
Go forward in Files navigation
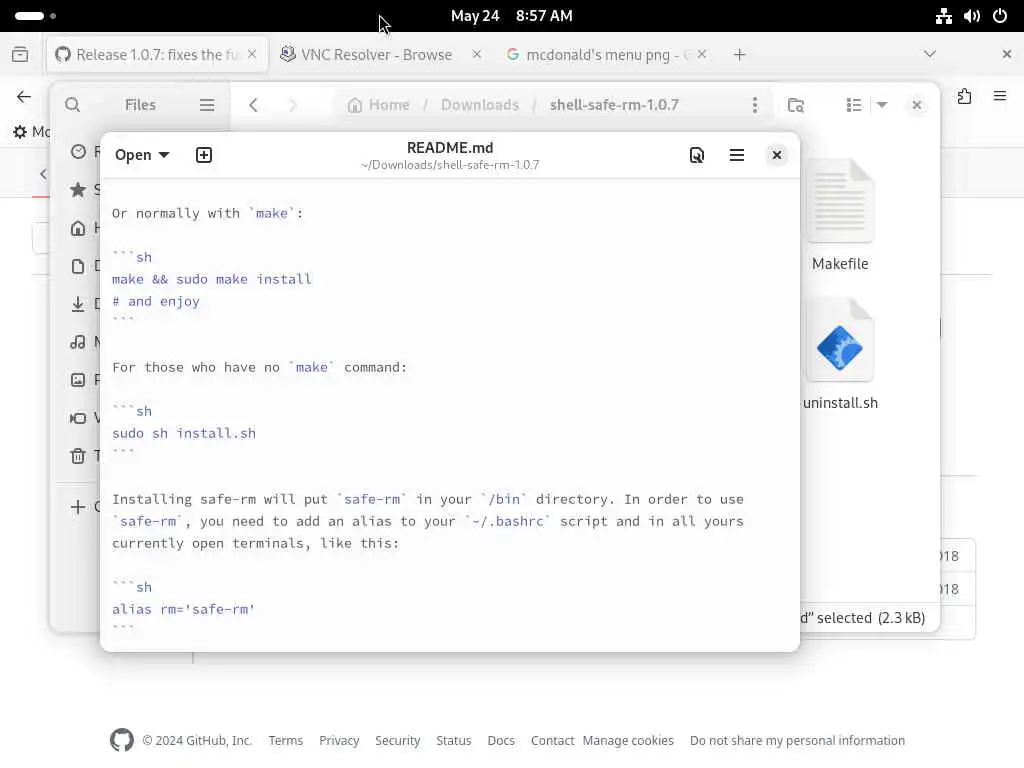292,104
